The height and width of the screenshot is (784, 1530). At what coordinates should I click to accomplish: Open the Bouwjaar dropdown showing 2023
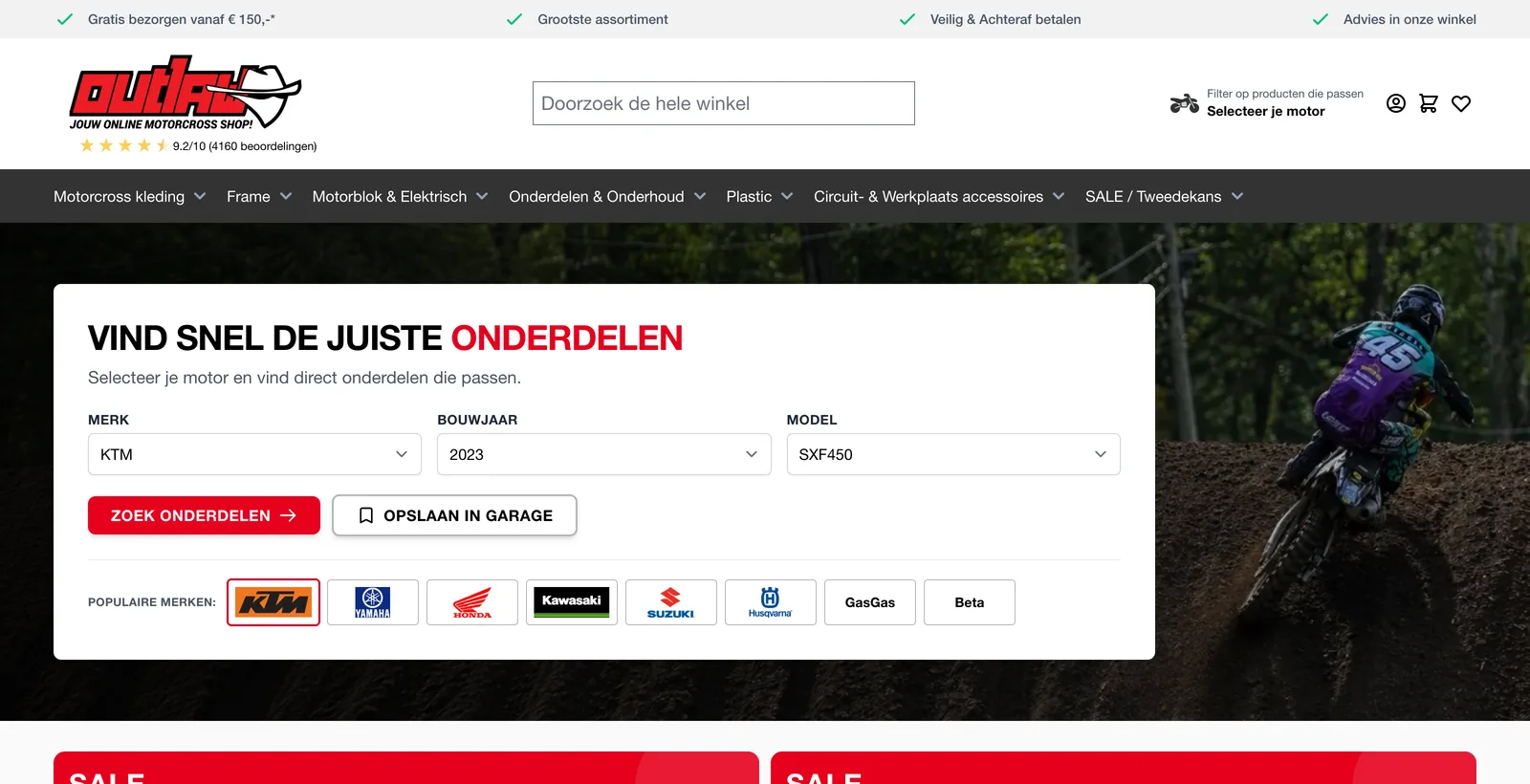point(604,454)
